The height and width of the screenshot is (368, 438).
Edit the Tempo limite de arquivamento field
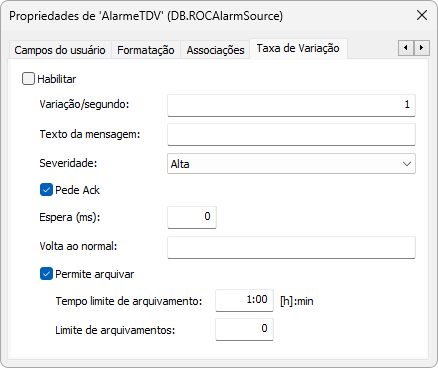(x=244, y=300)
